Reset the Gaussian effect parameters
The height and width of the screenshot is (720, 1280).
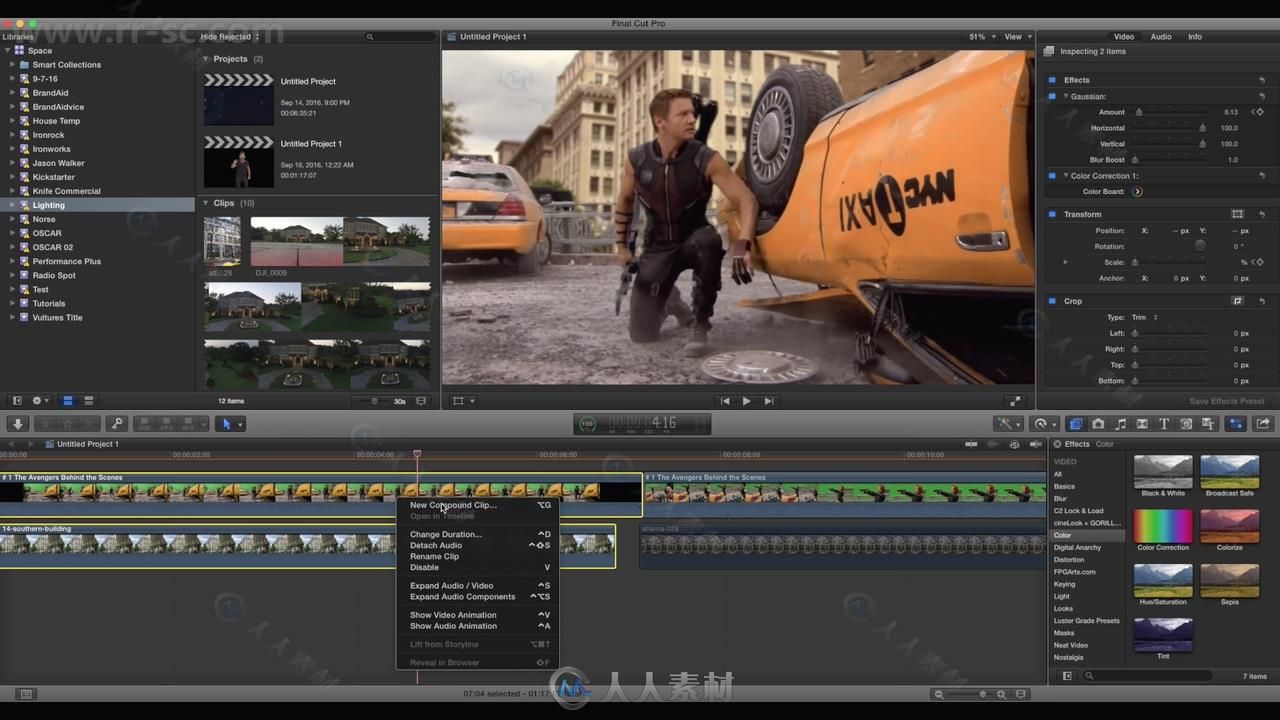[1262, 96]
